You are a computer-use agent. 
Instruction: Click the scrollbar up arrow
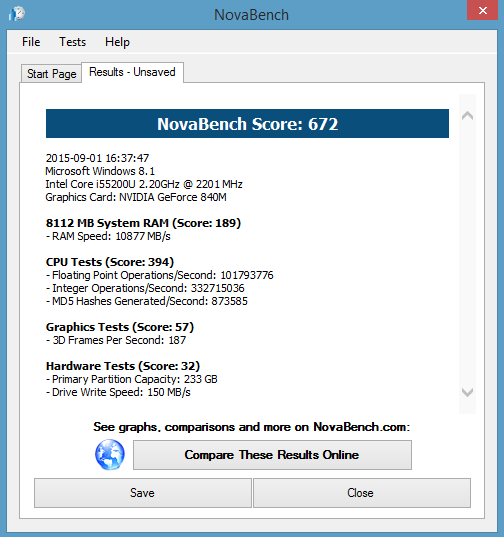click(x=467, y=116)
